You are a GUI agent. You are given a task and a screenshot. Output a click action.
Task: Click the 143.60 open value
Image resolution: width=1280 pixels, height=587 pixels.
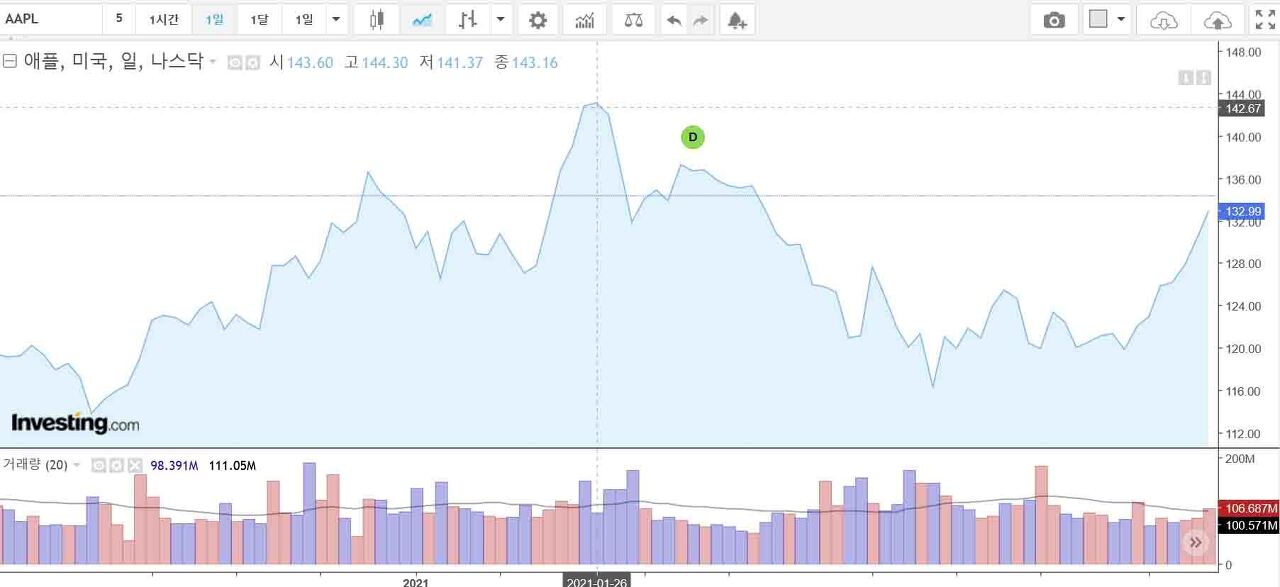click(310, 63)
